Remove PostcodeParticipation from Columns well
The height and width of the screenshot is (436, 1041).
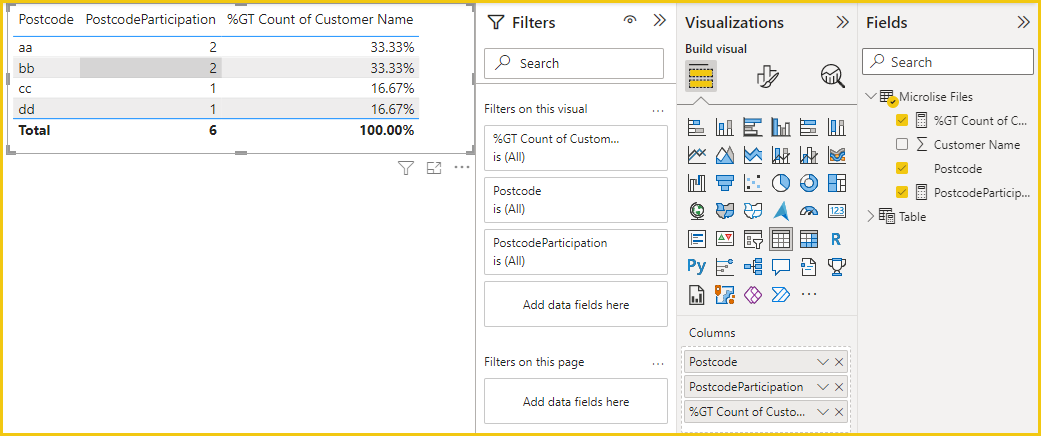click(839, 387)
